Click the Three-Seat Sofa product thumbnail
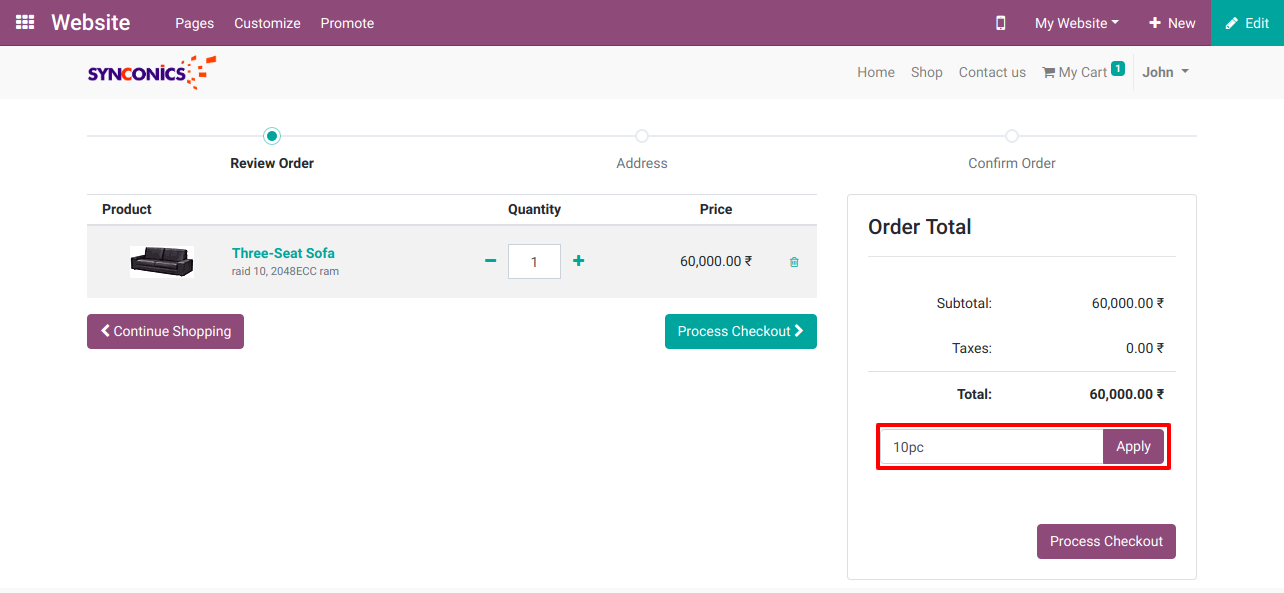 point(161,261)
